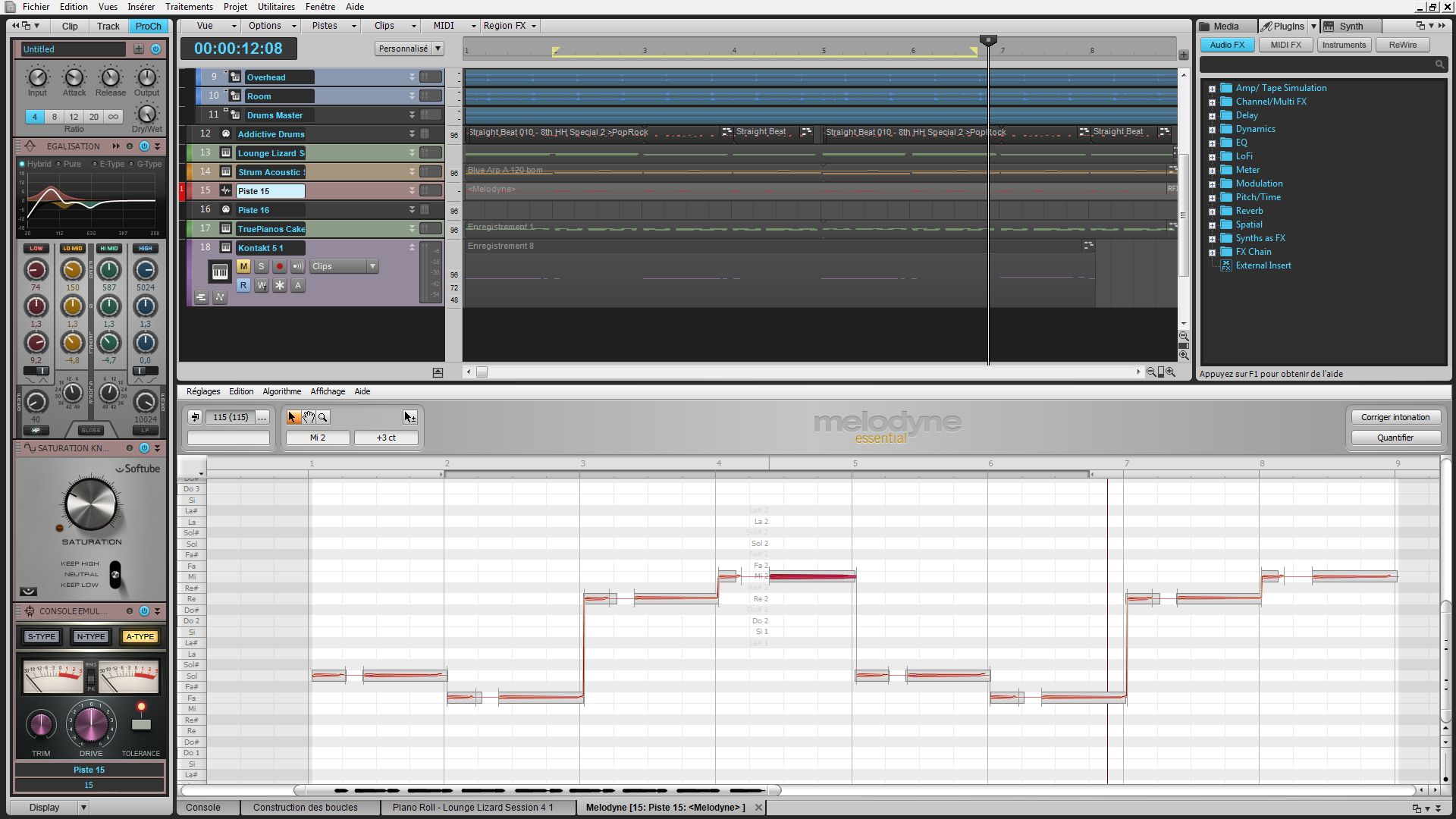Image resolution: width=1456 pixels, height=819 pixels.
Task: Activate the Melodyne zoom magnifier tool
Action: click(x=323, y=417)
